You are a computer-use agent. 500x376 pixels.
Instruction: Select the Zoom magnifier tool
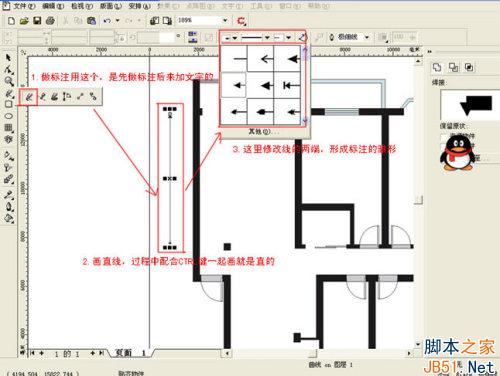pyautogui.click(x=9, y=81)
